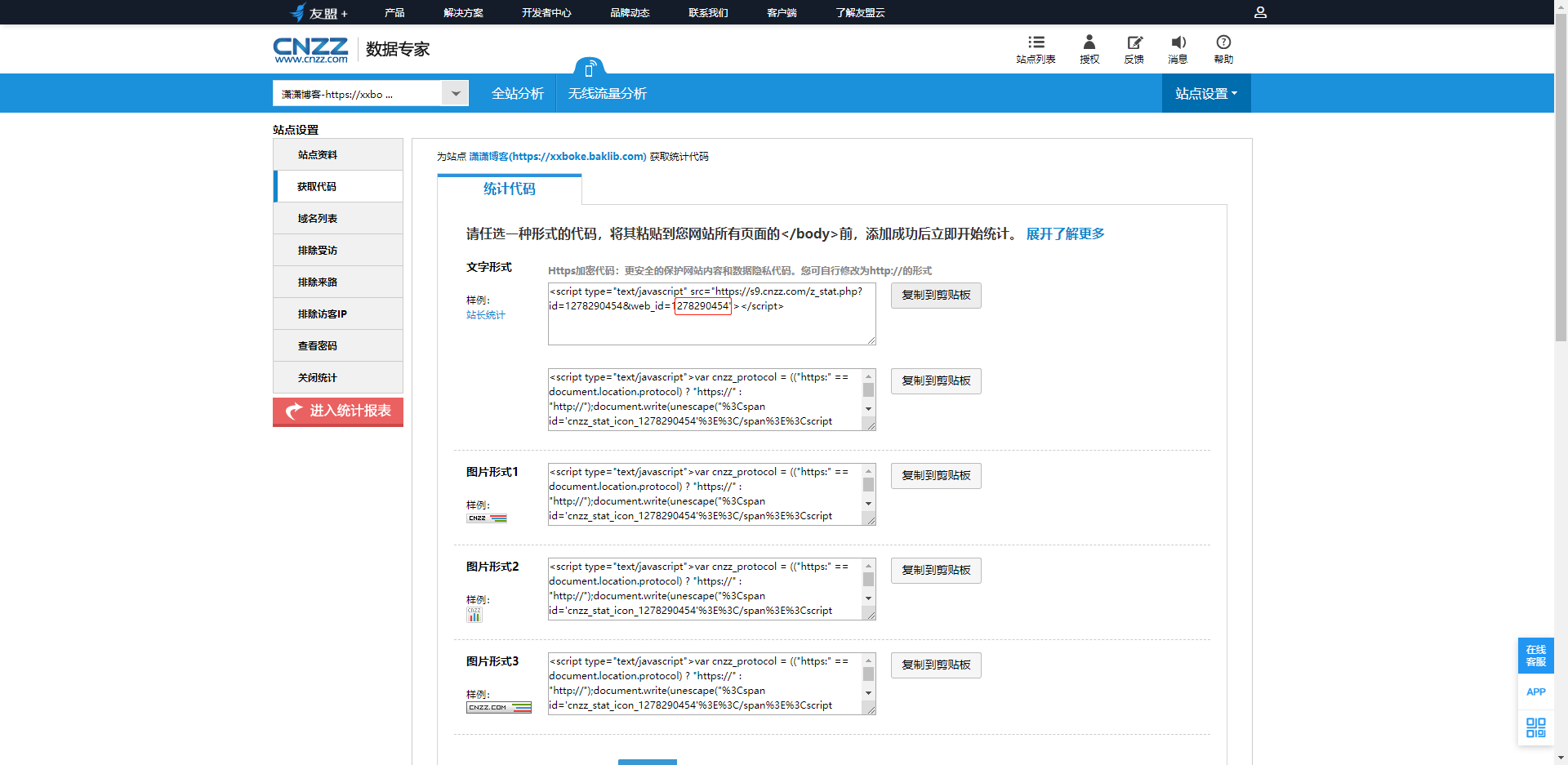Viewport: 1568px width, 765px height.
Task: Click scroll-down arrow in 图片形式2 textarea
Action: 868,598
